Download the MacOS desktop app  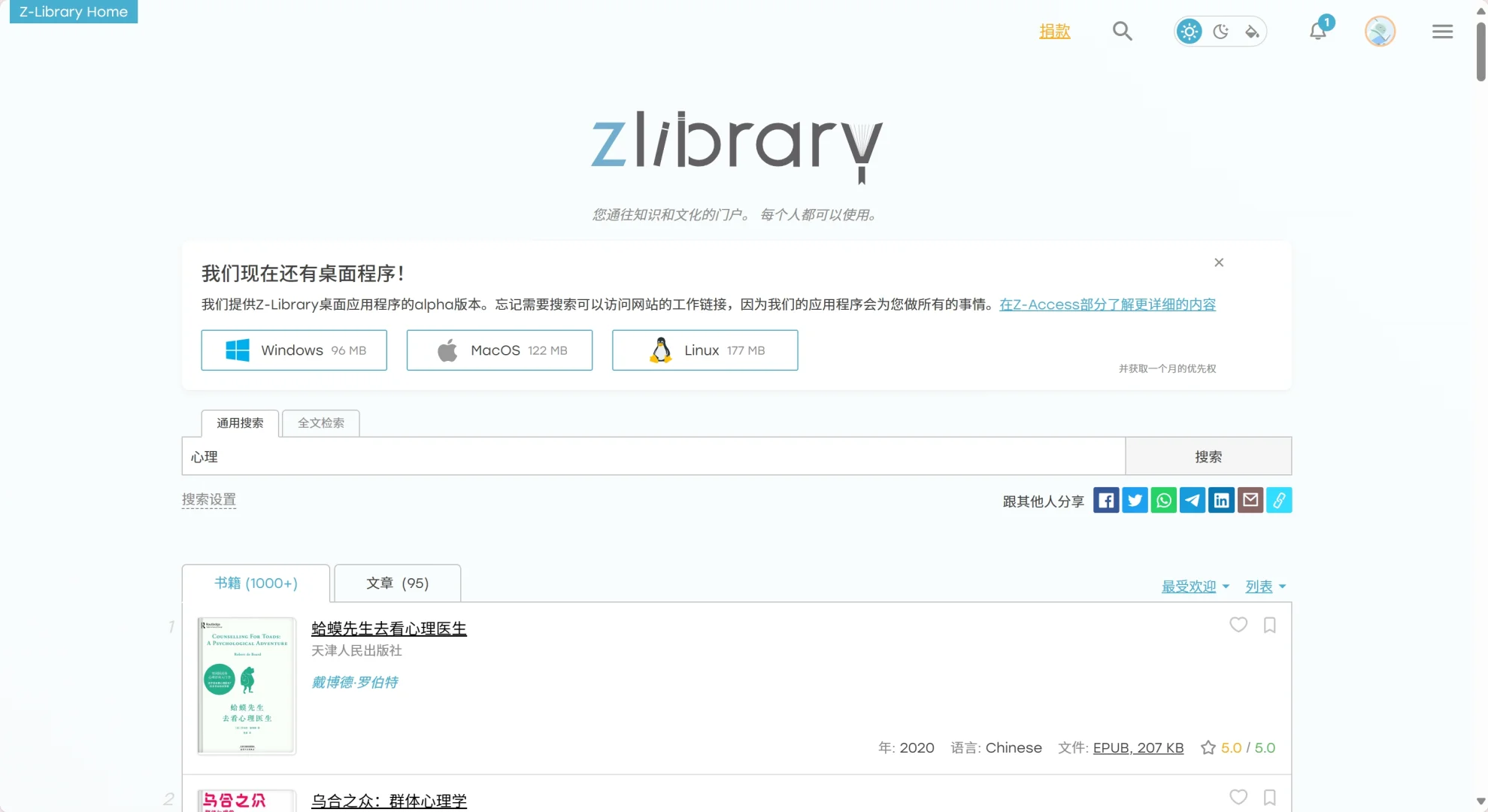coord(499,350)
